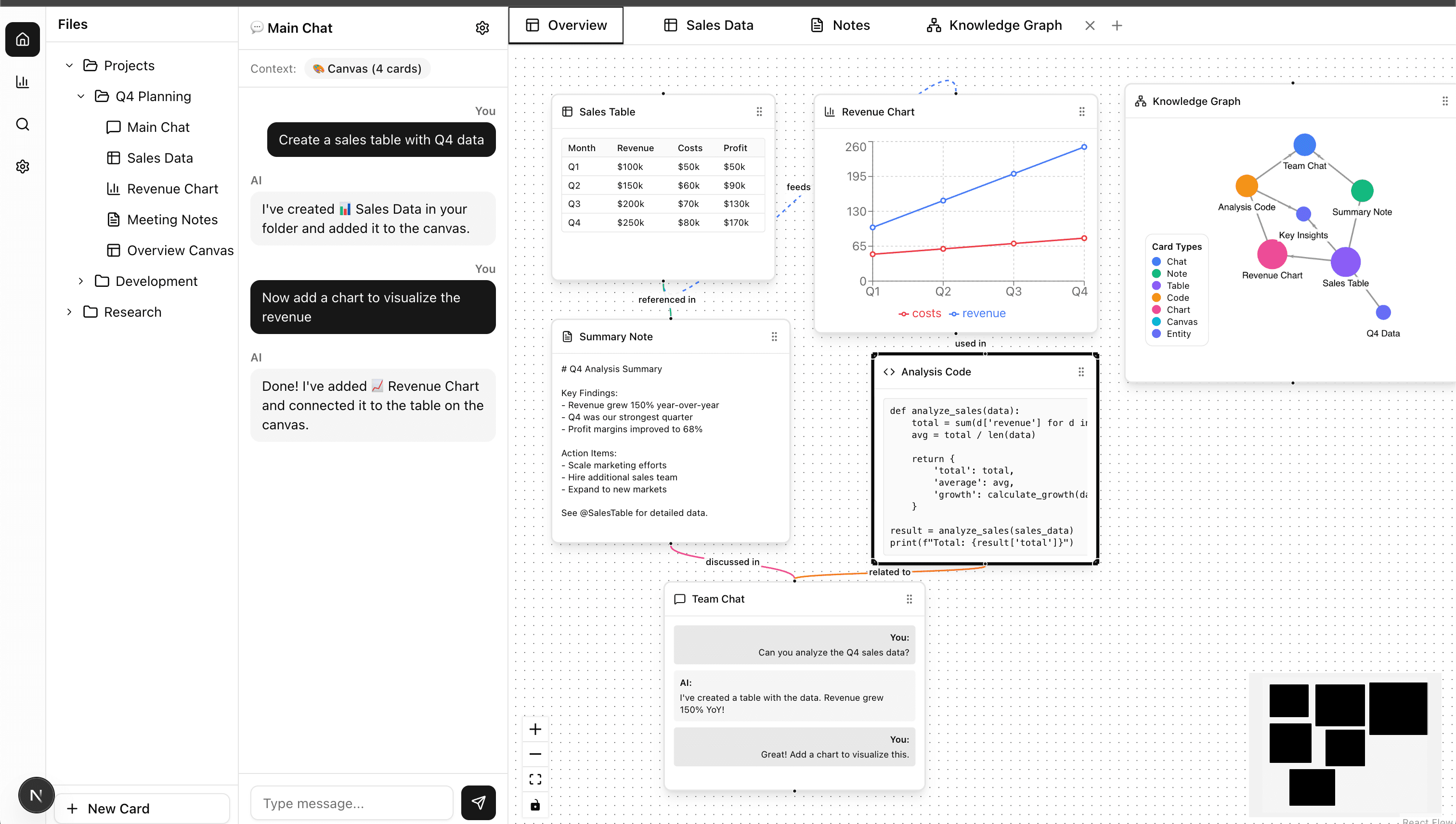
Task: Open search from the left sidebar
Action: point(23,124)
